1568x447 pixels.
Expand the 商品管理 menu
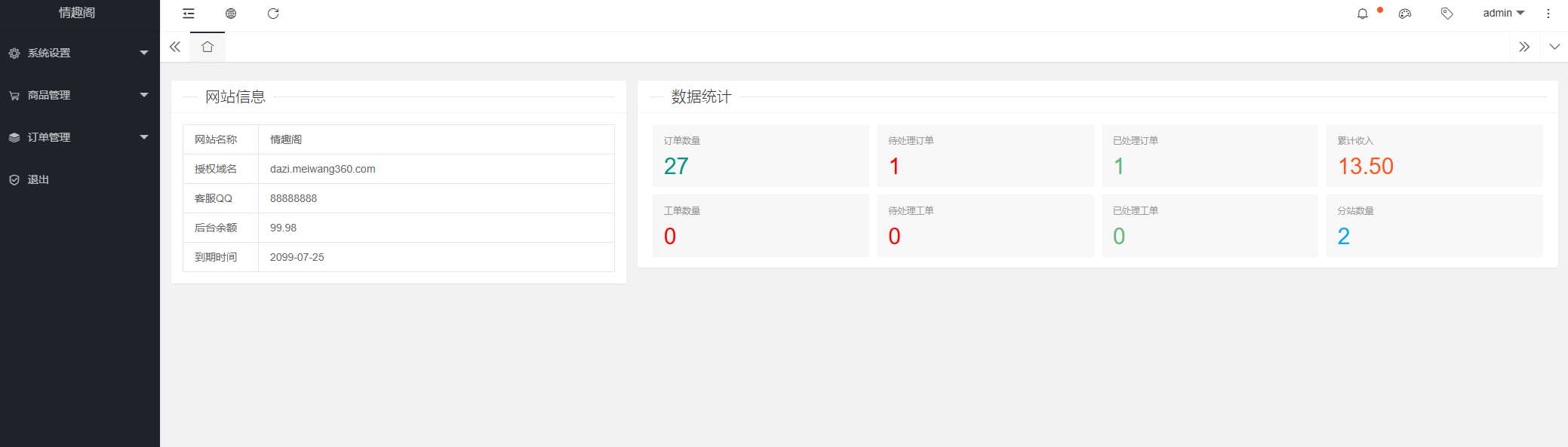click(x=79, y=95)
